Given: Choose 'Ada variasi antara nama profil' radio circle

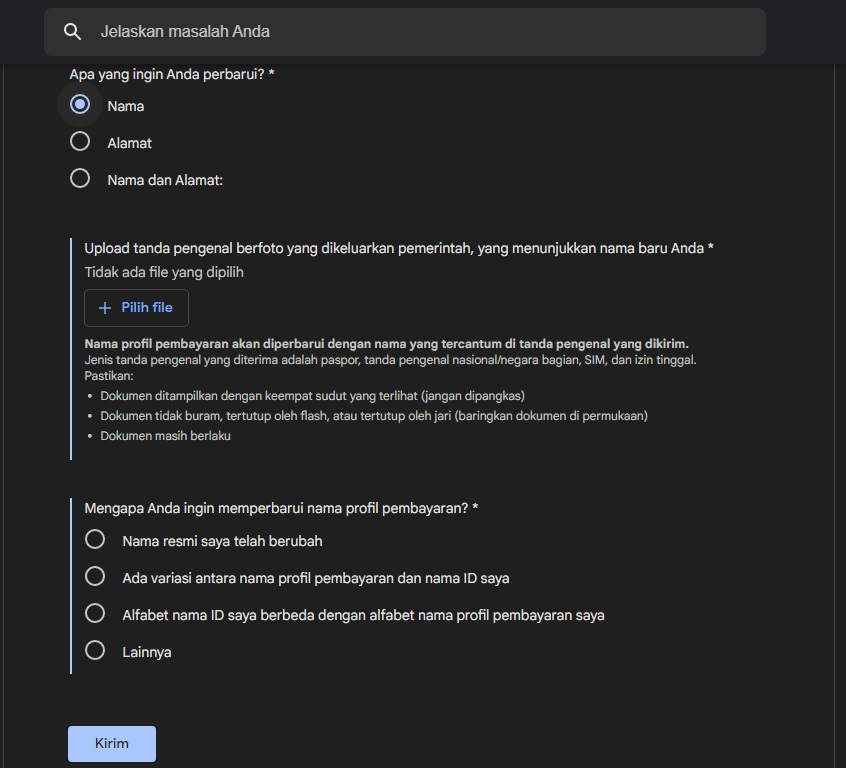Looking at the screenshot, I should tap(95, 577).
